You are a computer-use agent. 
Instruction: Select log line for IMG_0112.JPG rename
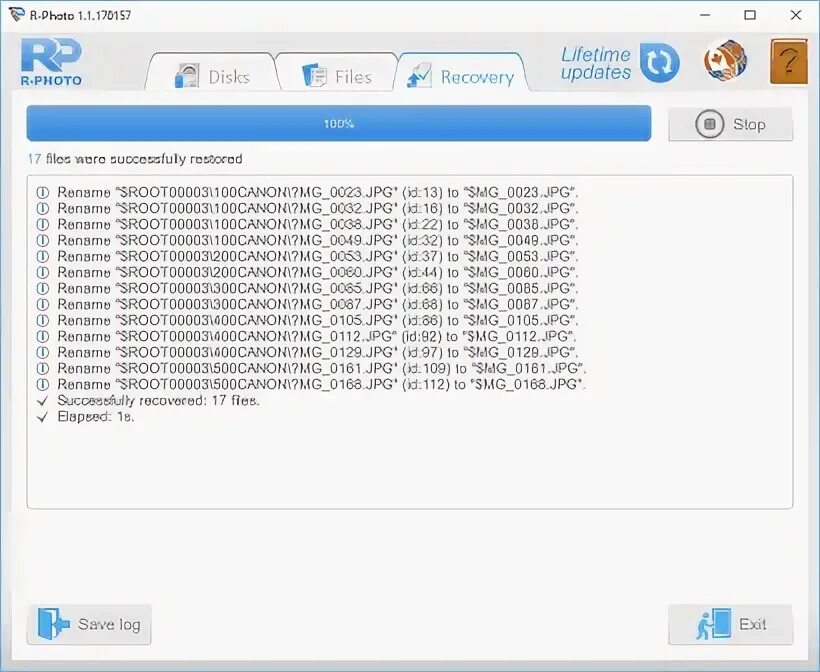point(316,336)
